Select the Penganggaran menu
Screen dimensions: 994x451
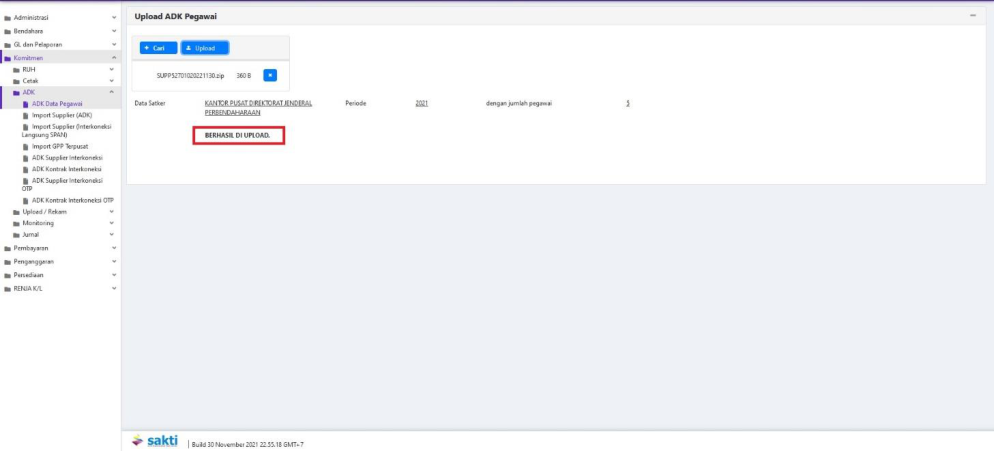[x=33, y=261]
